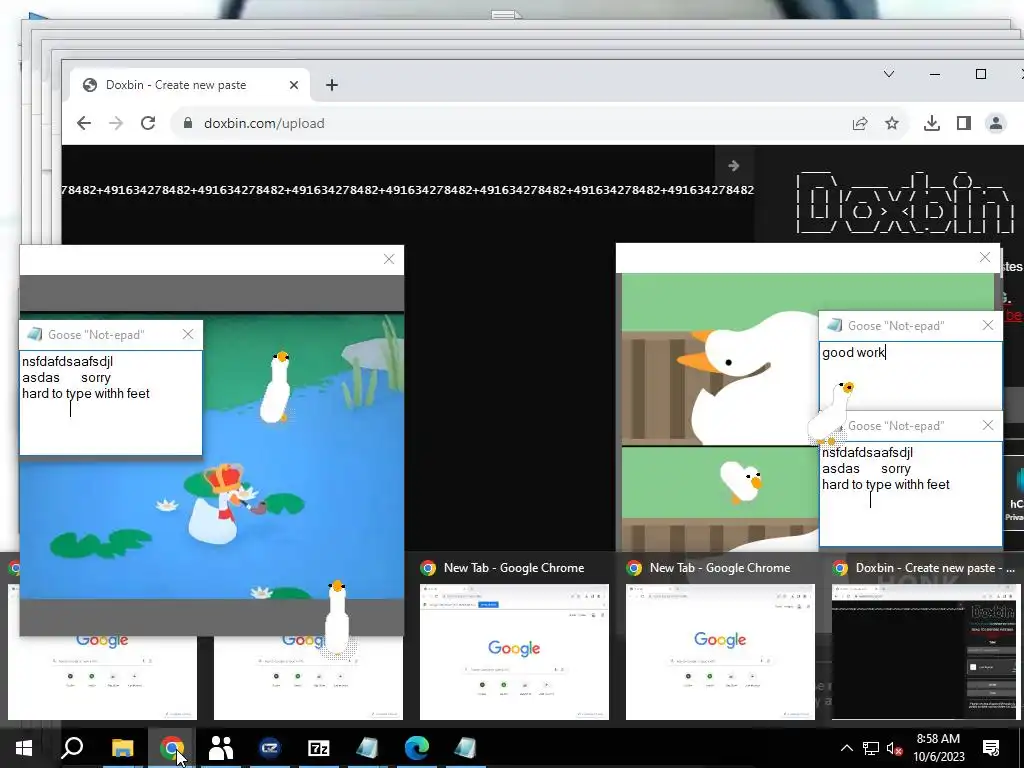Open the notification center icon
Viewport: 1024px width, 768px height.
coord(991,748)
